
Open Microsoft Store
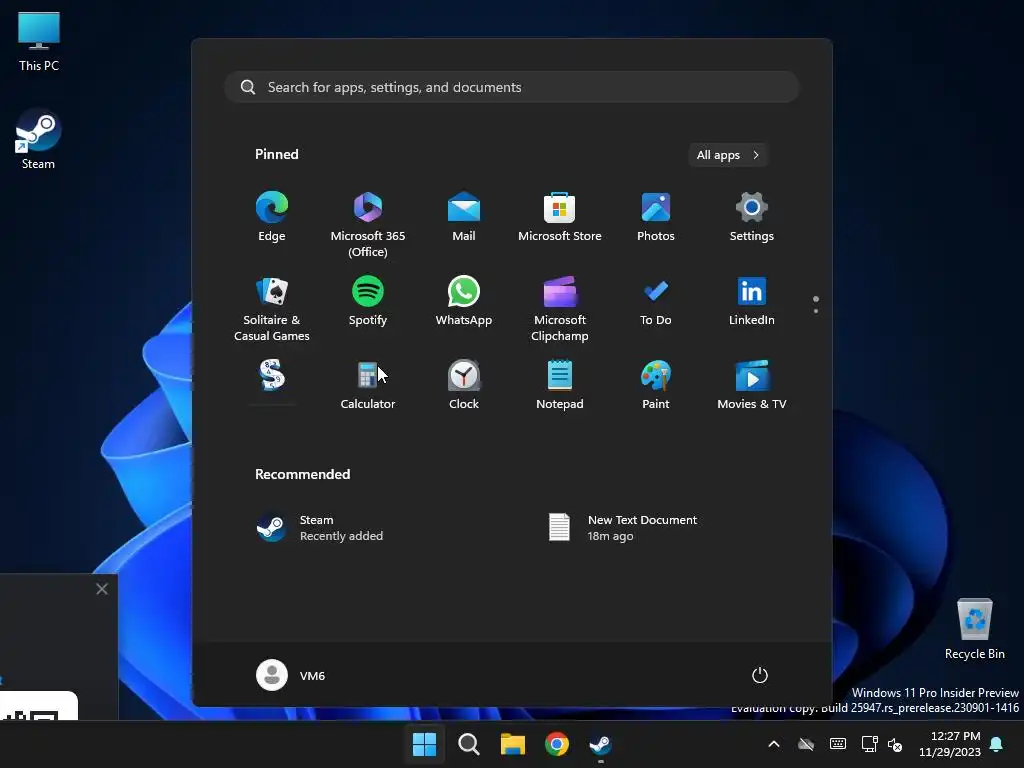[x=560, y=218]
